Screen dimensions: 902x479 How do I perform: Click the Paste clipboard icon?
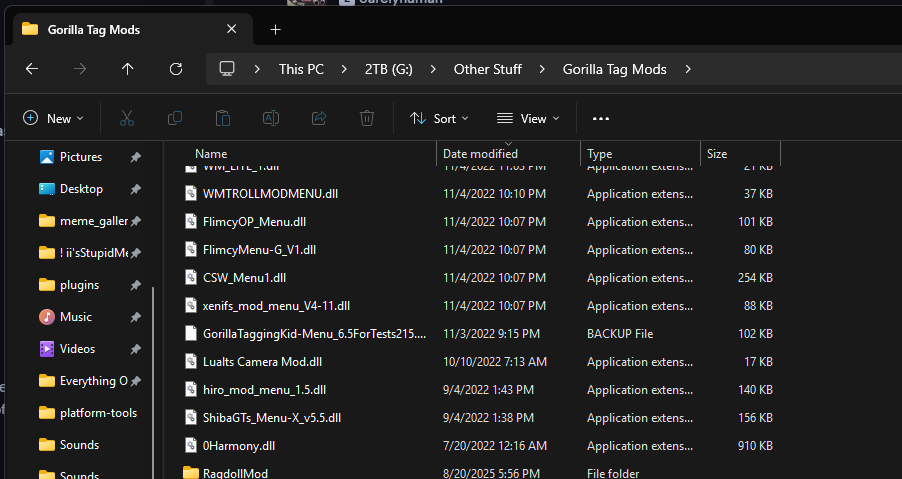[x=223, y=118]
